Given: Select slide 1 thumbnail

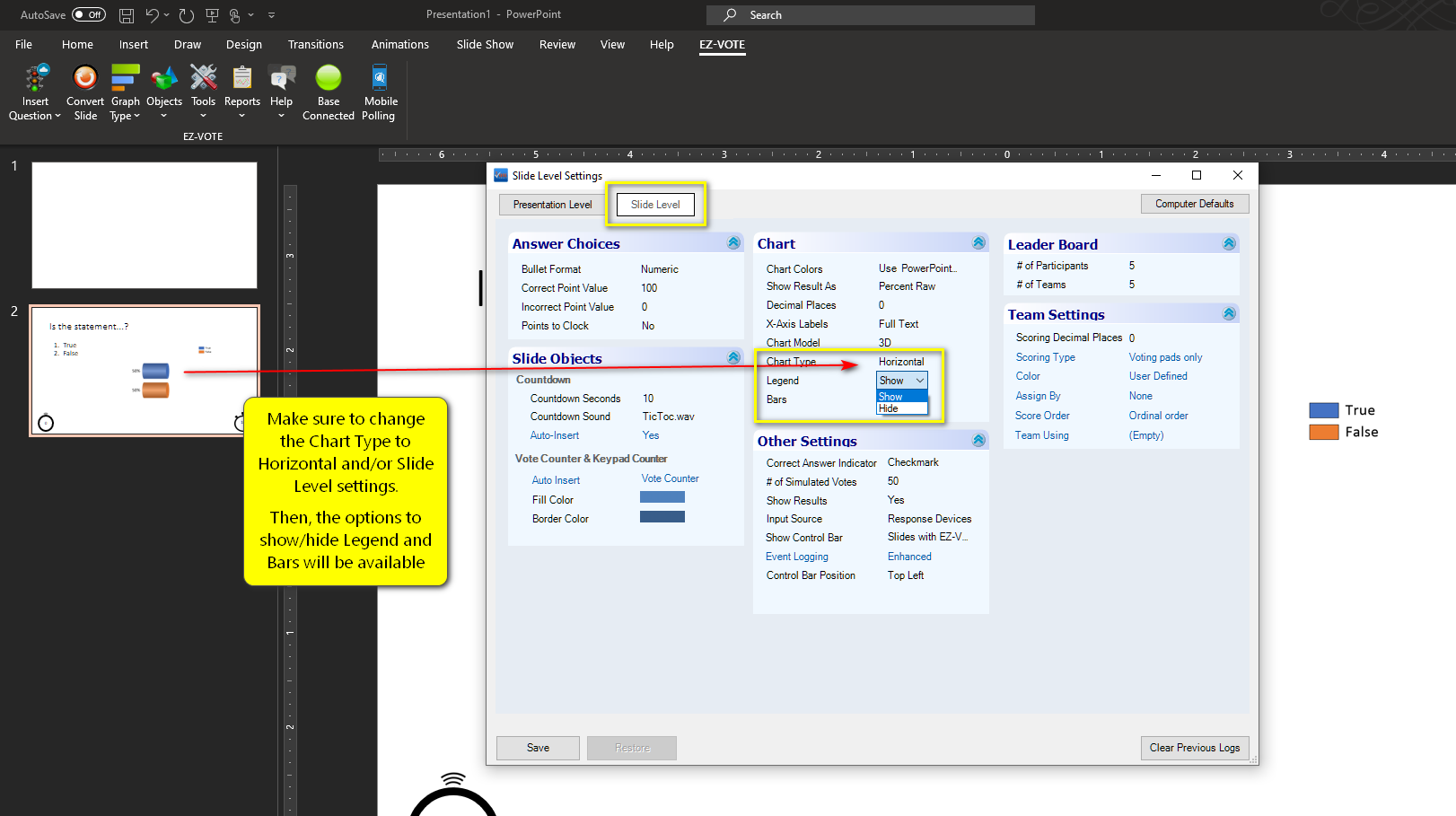Looking at the screenshot, I should 145,225.
